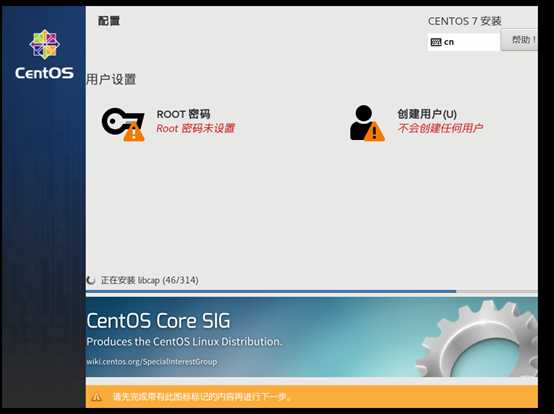The image size is (554, 414).
Task: Open 创建用户(U) setting label
Action: coord(427,114)
